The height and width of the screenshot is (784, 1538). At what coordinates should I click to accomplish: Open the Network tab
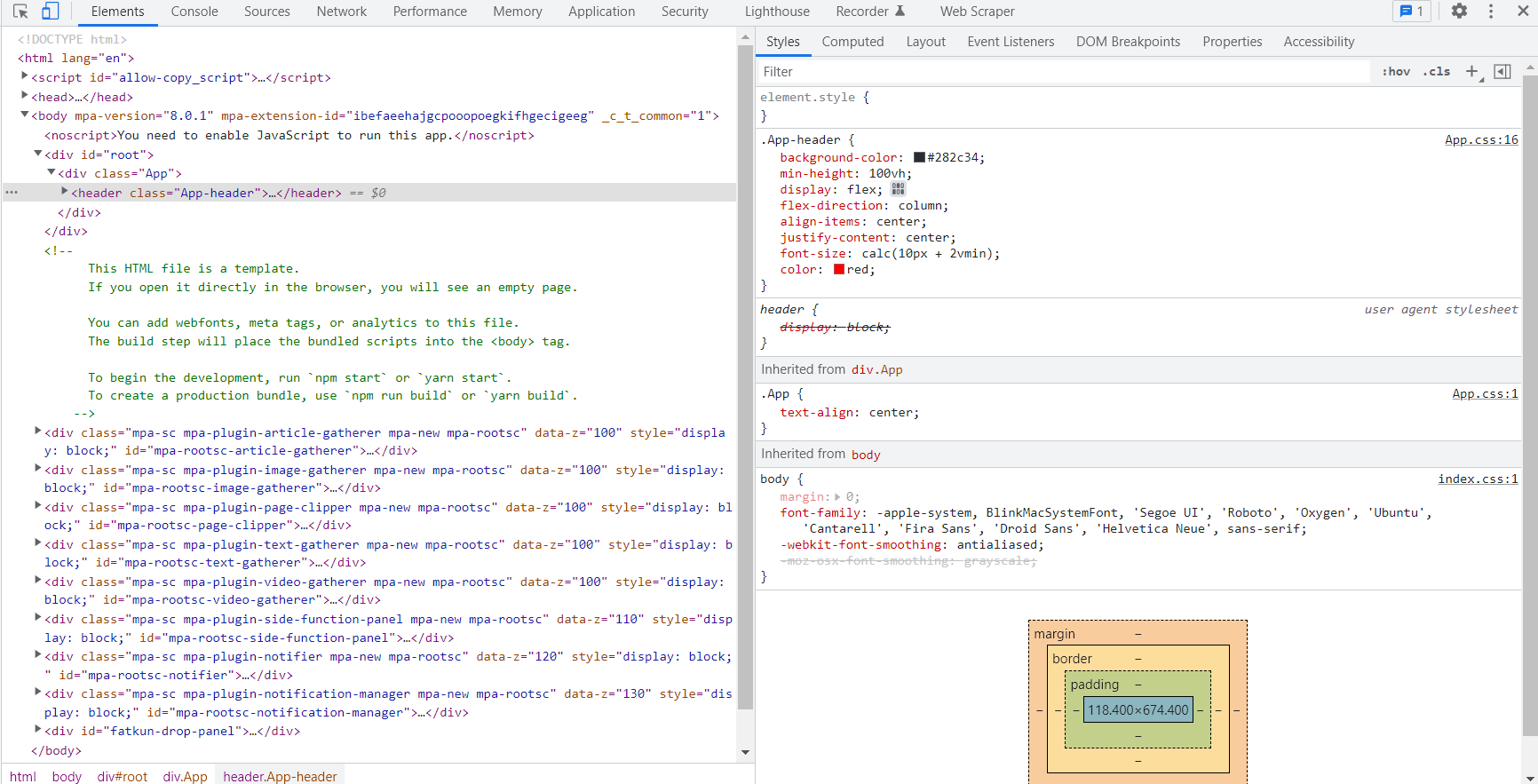click(342, 12)
